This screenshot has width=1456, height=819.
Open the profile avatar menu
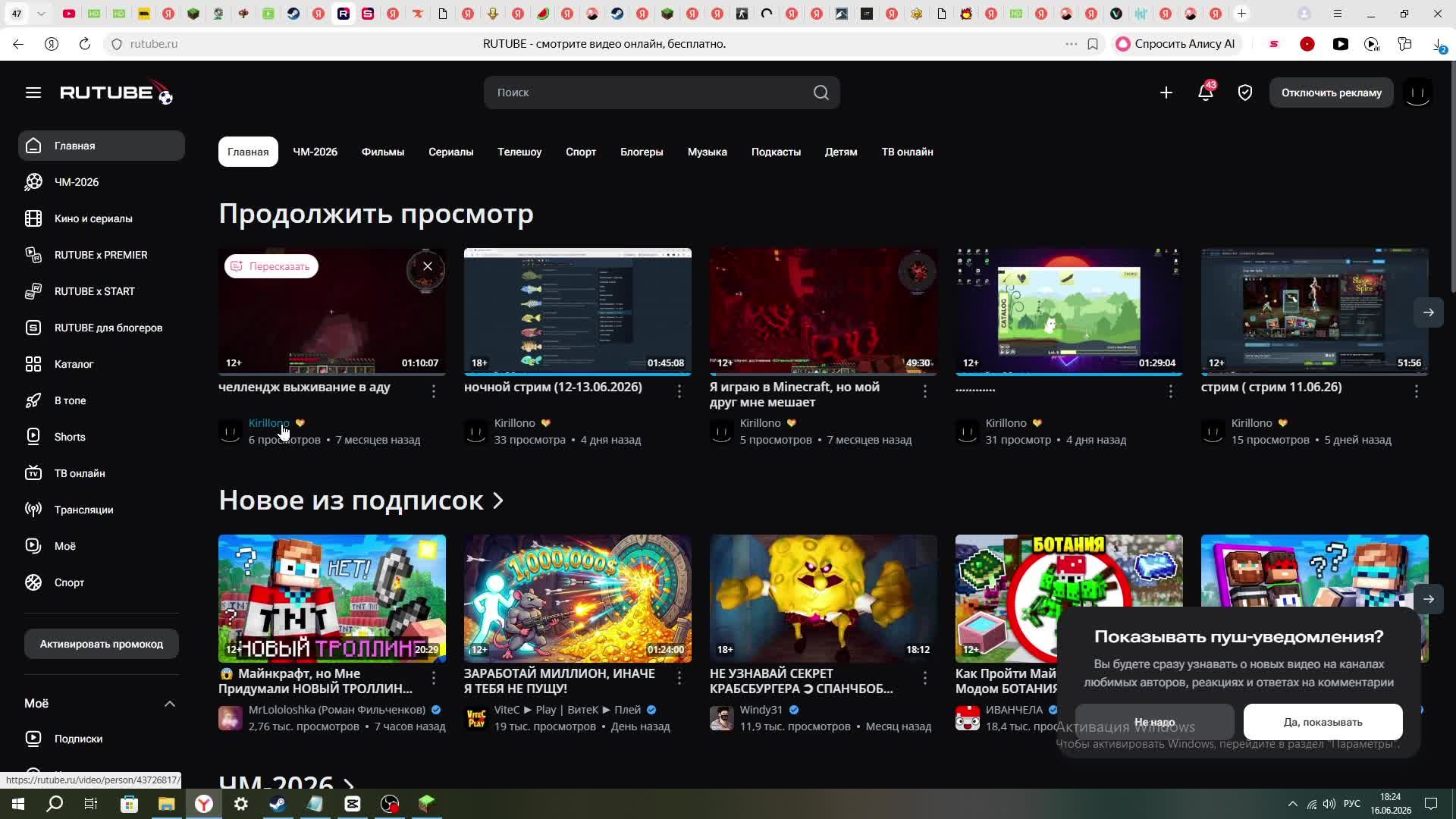1417,93
